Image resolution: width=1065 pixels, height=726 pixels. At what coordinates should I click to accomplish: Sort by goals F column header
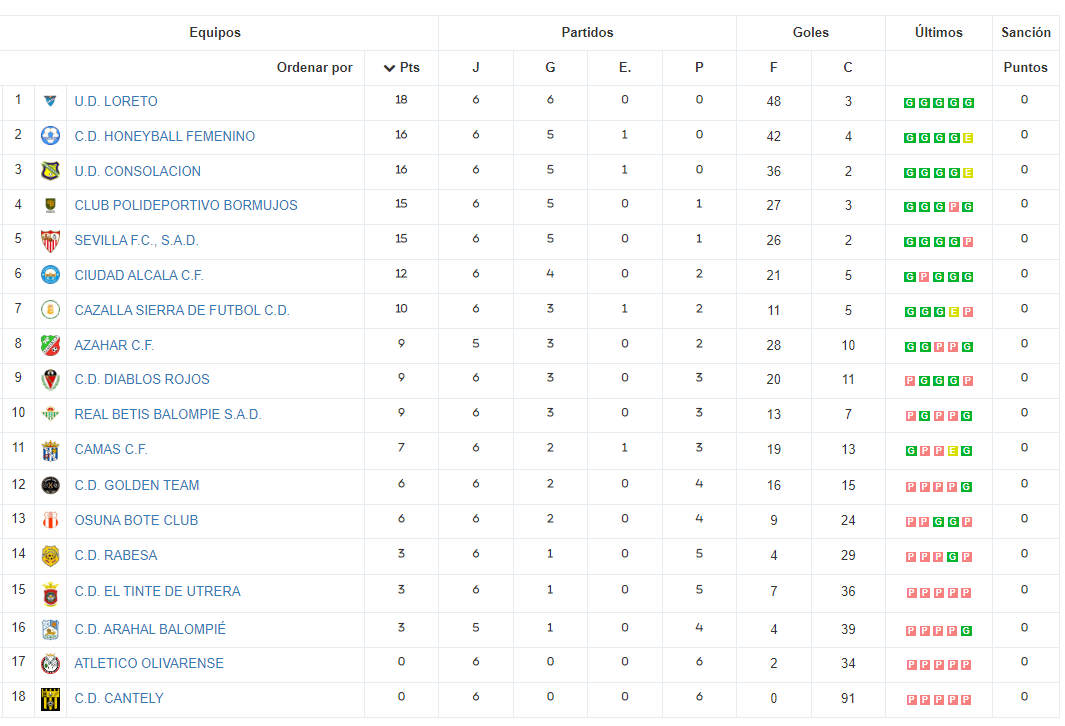coord(773,67)
